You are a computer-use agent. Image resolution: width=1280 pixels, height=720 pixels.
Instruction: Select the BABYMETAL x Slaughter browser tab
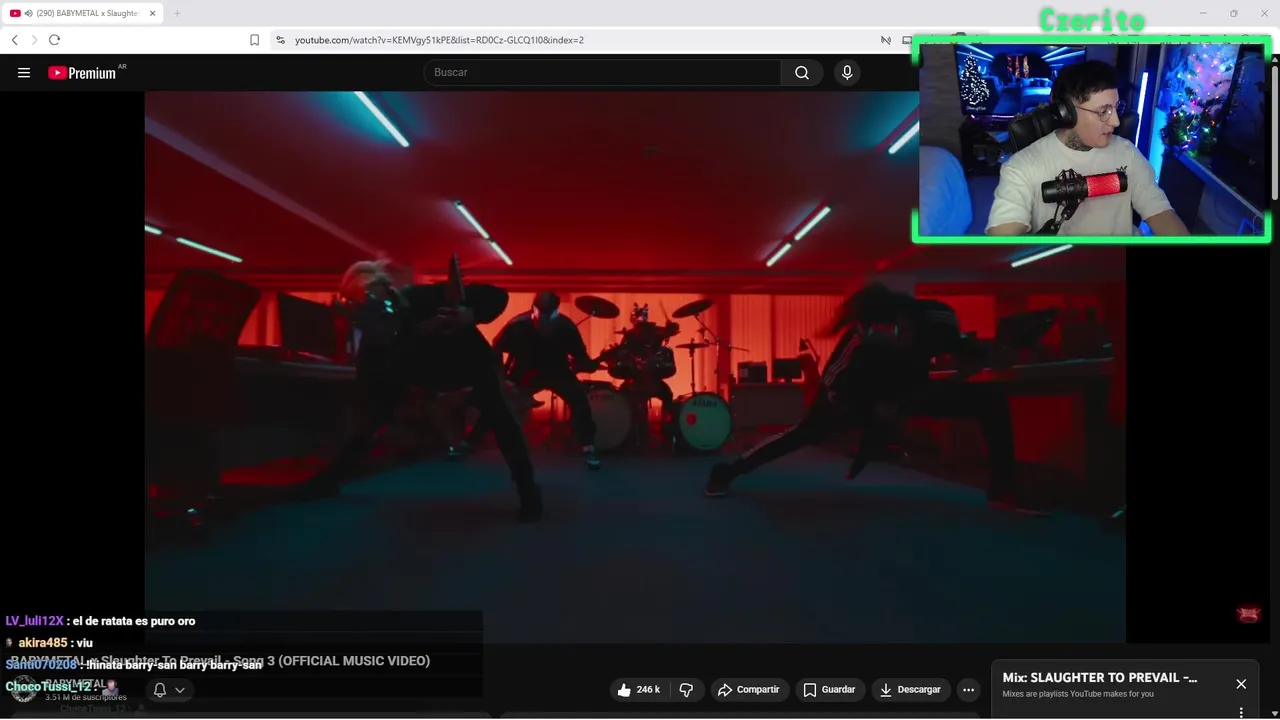80,13
